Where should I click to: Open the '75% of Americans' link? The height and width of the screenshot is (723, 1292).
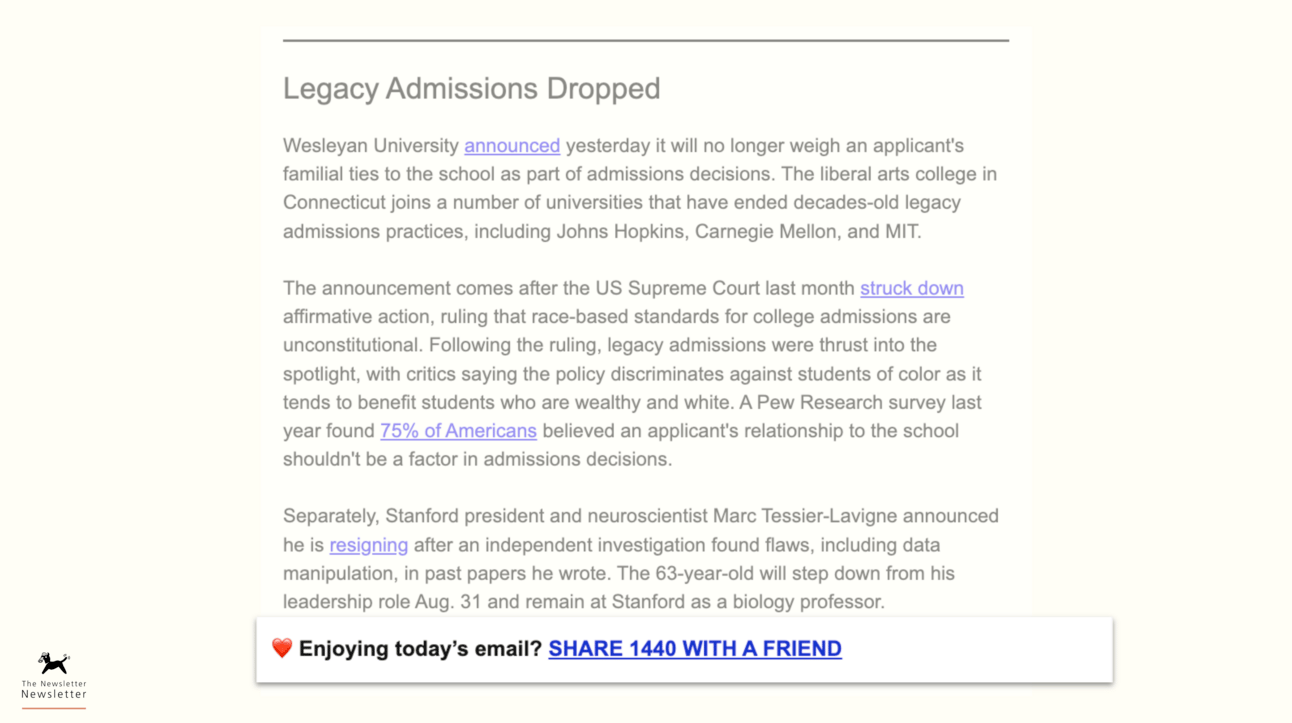[x=458, y=431]
